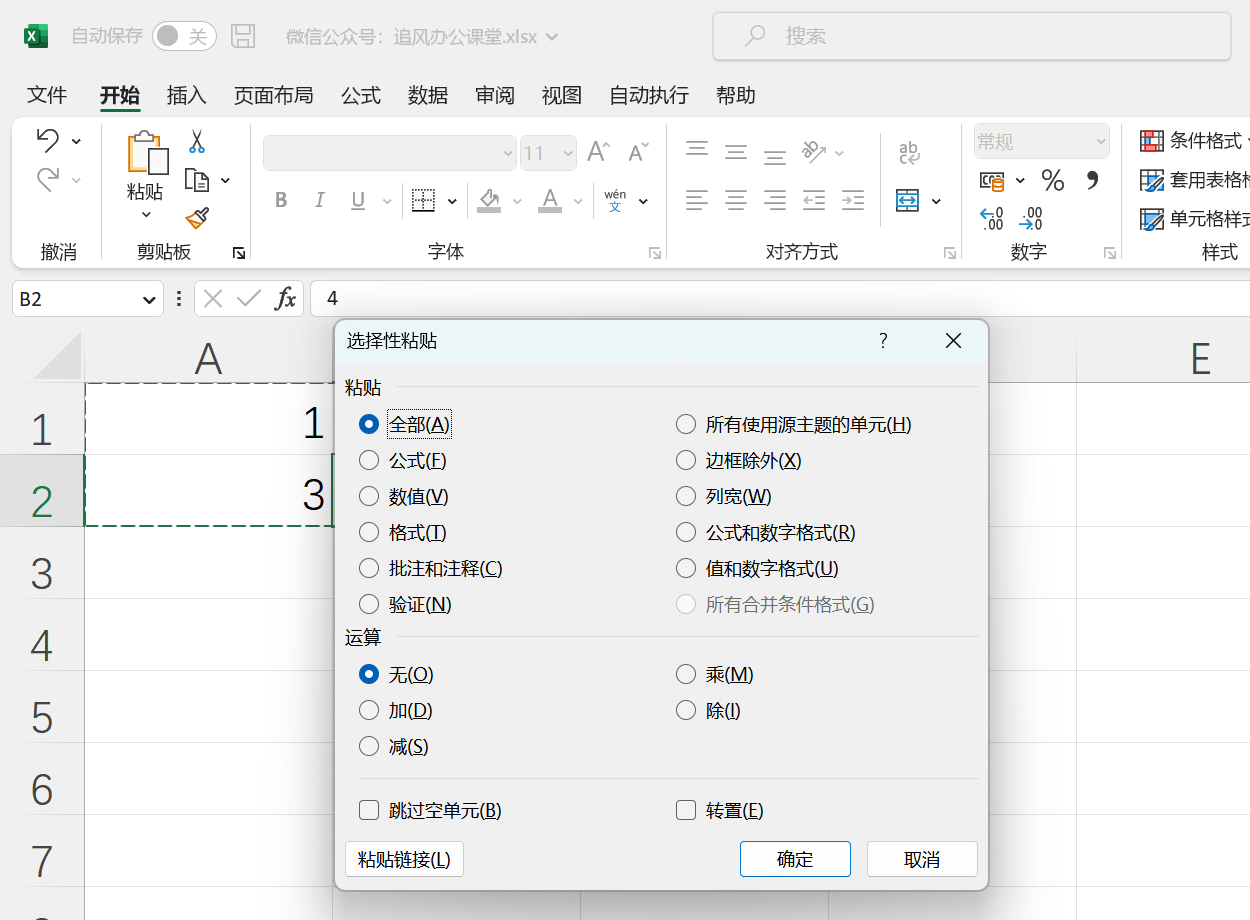The width and height of the screenshot is (1250, 920).
Task: Switch to the 公式 ribbon tab
Action: tap(360, 95)
